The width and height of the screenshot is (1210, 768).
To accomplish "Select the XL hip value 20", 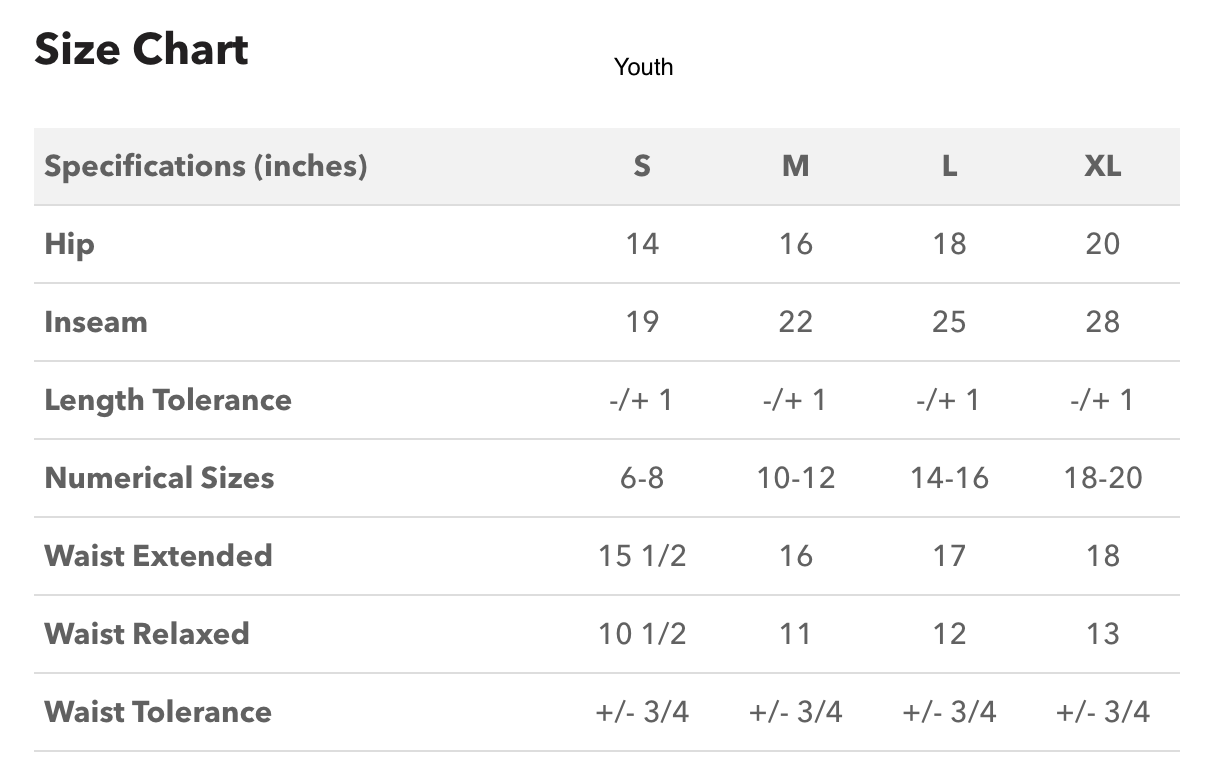I will pyautogui.click(x=1102, y=244).
